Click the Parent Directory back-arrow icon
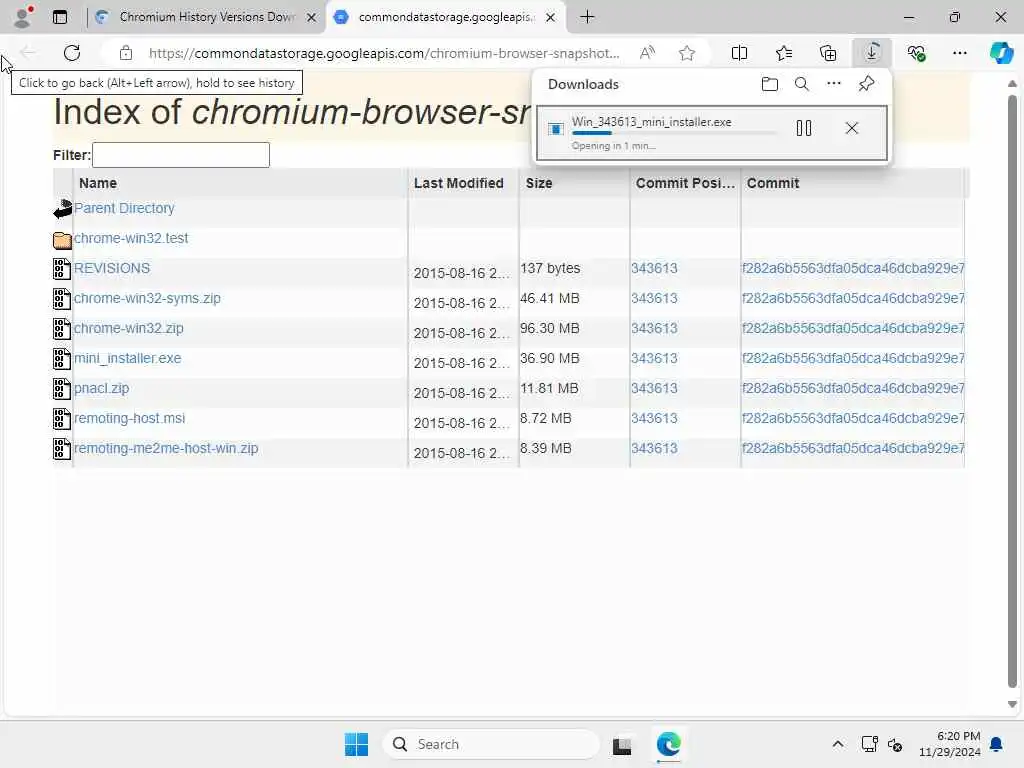 pyautogui.click(x=62, y=209)
